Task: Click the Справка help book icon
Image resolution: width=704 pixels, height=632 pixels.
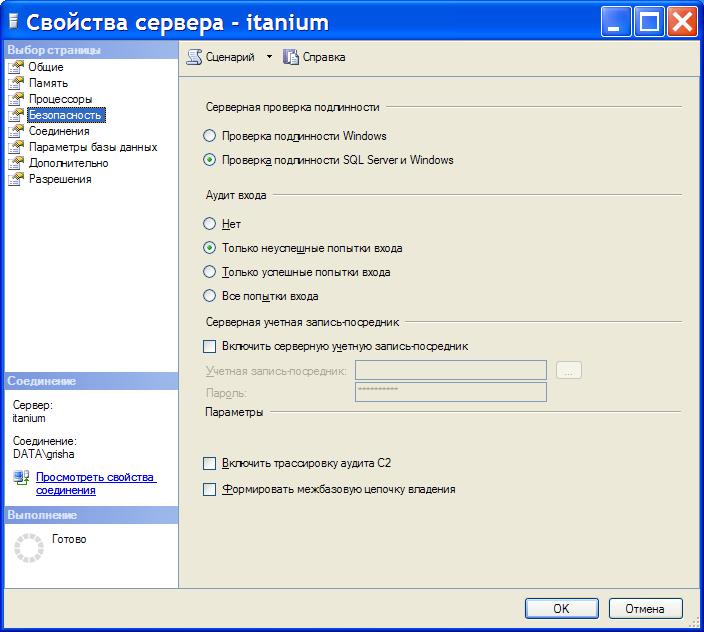Action: click(290, 57)
